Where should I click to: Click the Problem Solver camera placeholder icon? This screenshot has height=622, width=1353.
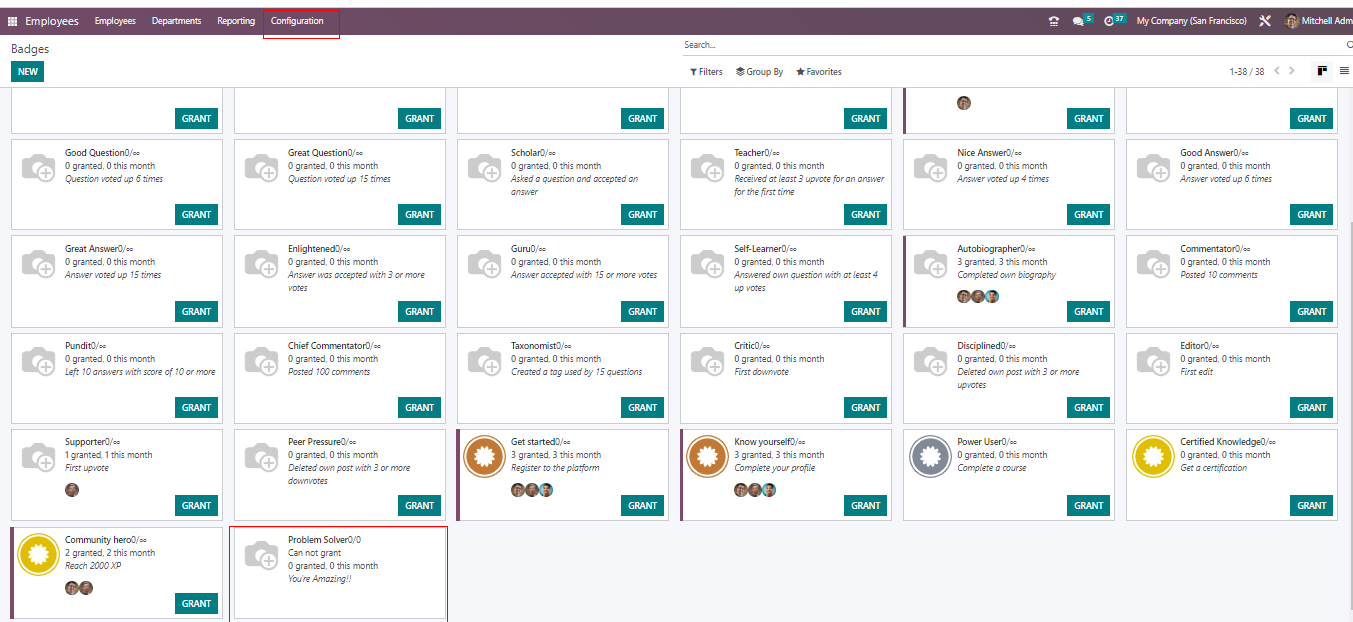point(261,555)
